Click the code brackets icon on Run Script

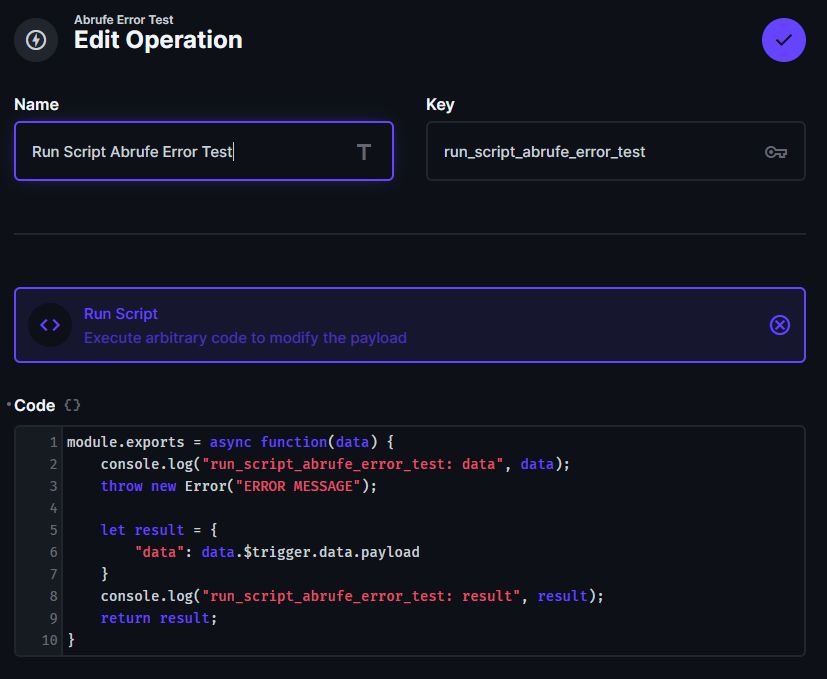pos(50,325)
